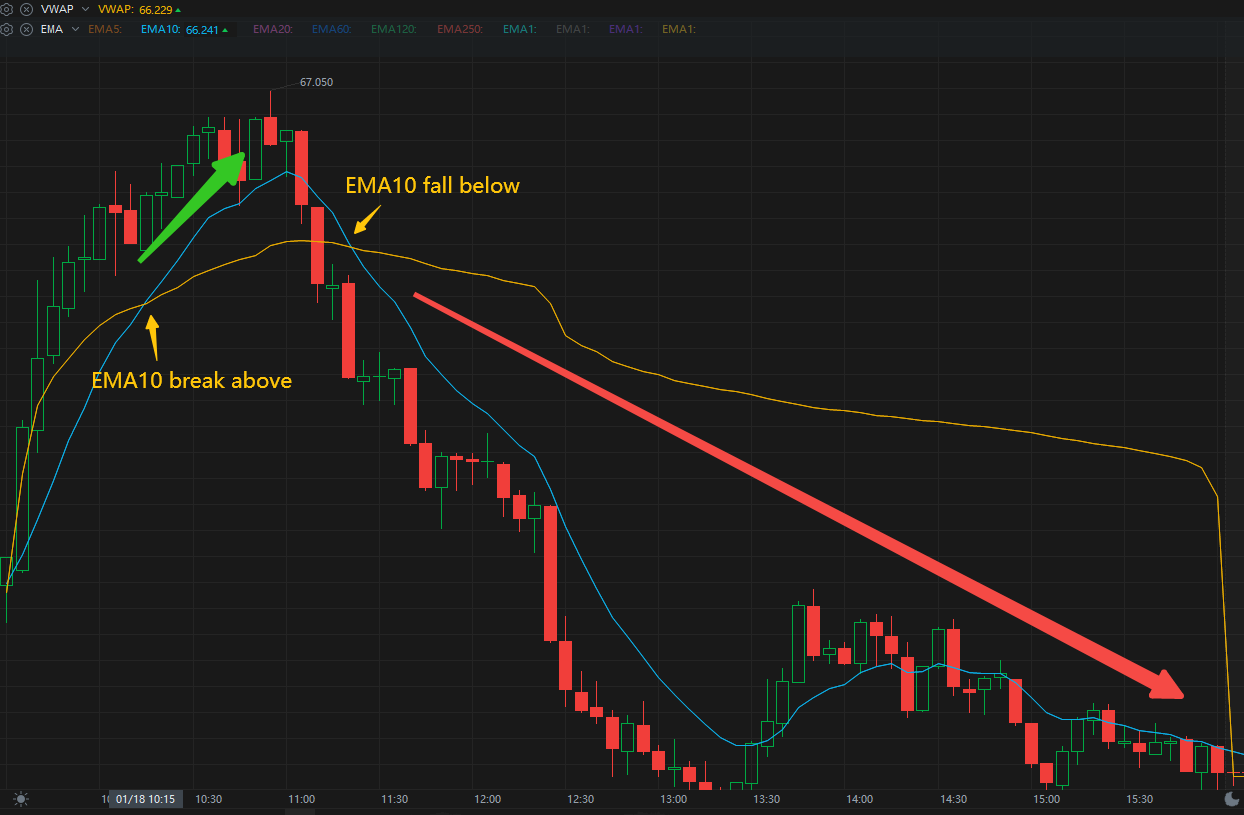This screenshot has height=815, width=1244.
Task: Click the 15:00 time axis label
Action: point(1046,799)
